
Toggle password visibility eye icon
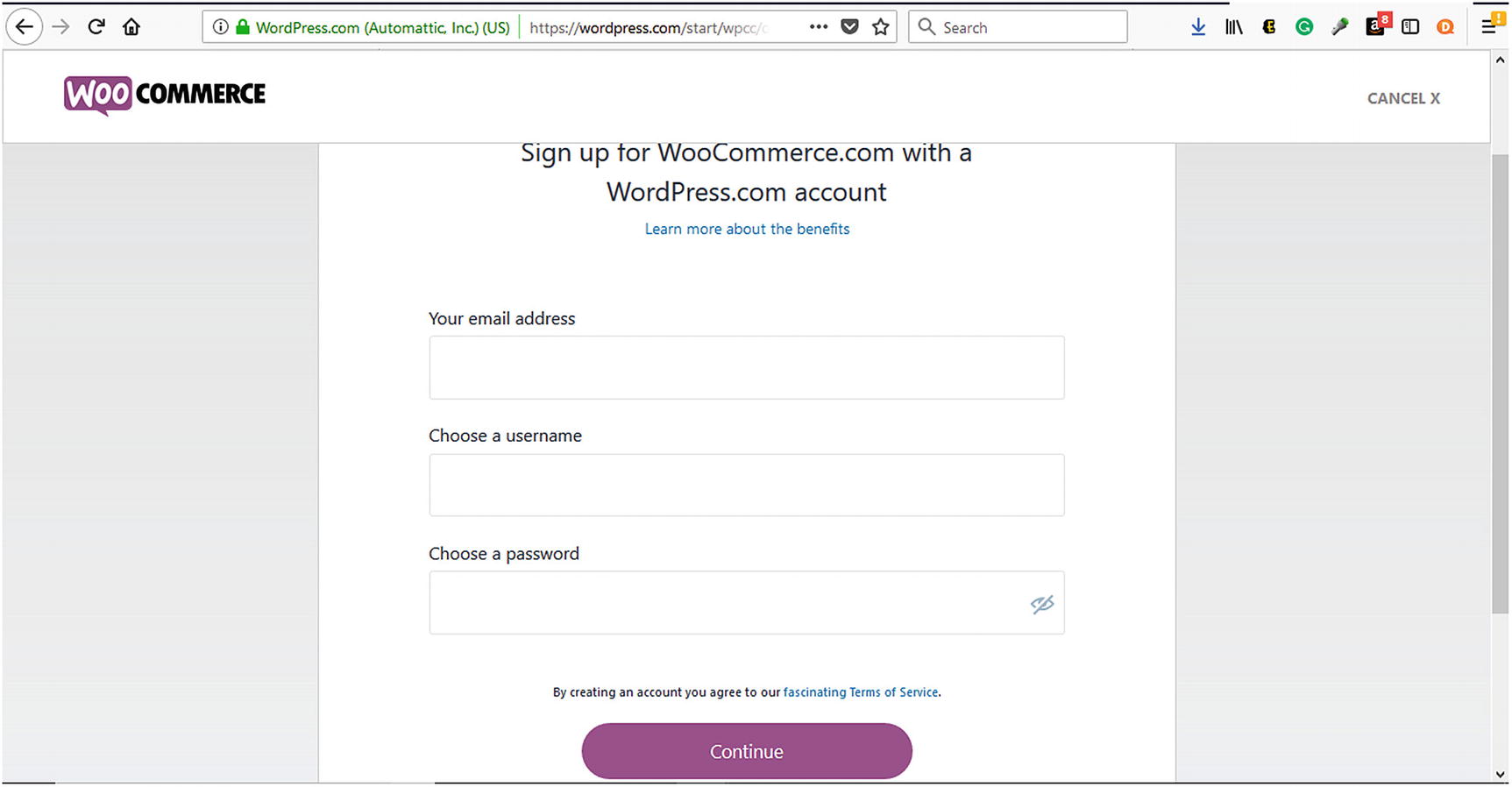tap(1042, 604)
